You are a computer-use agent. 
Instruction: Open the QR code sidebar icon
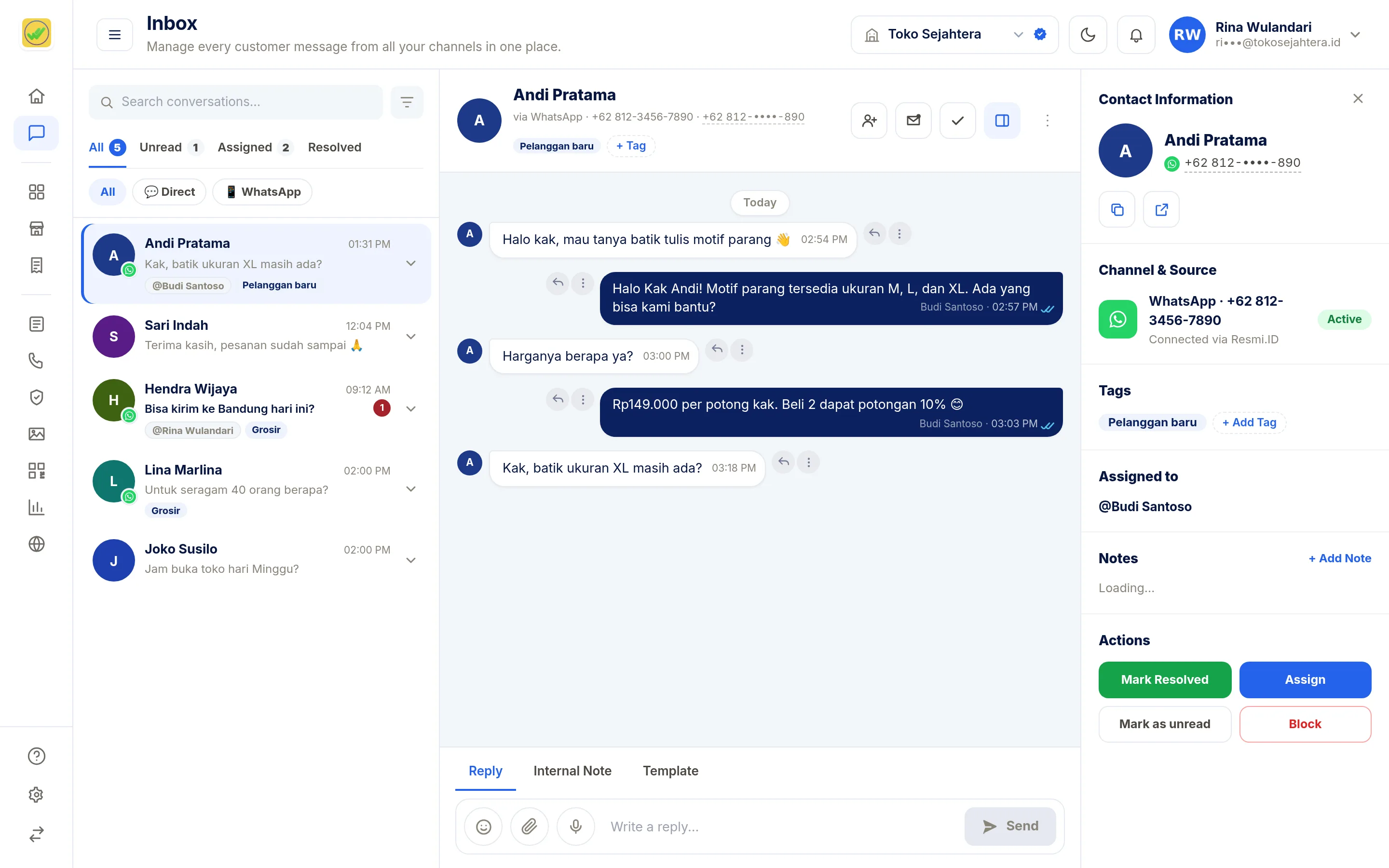tap(36, 471)
